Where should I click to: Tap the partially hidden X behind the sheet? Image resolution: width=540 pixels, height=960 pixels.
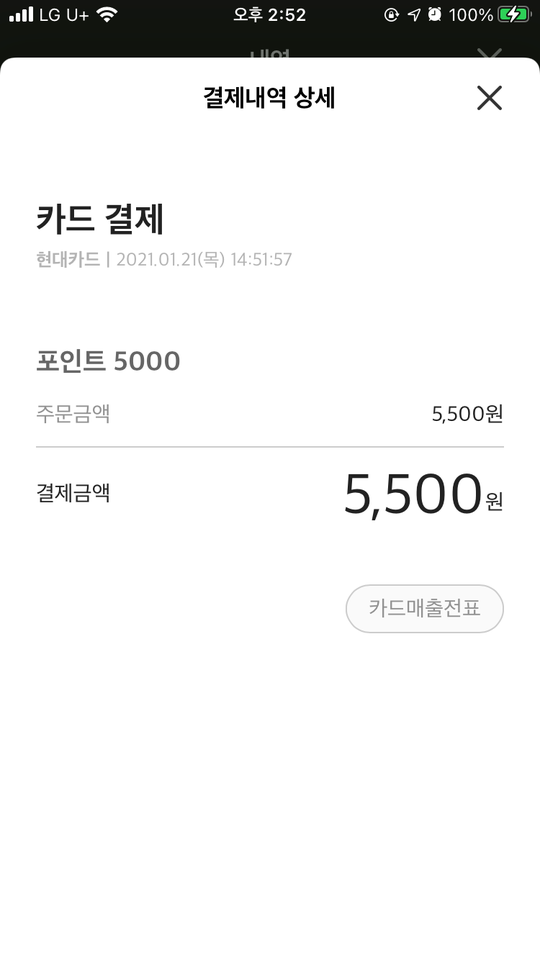[489, 53]
